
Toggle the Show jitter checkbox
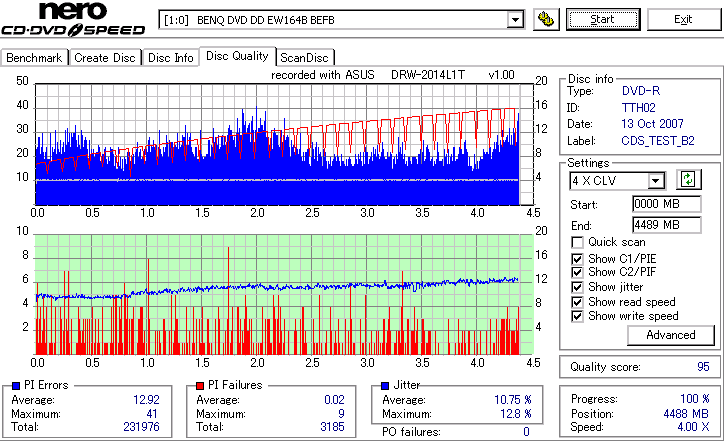click(x=577, y=287)
